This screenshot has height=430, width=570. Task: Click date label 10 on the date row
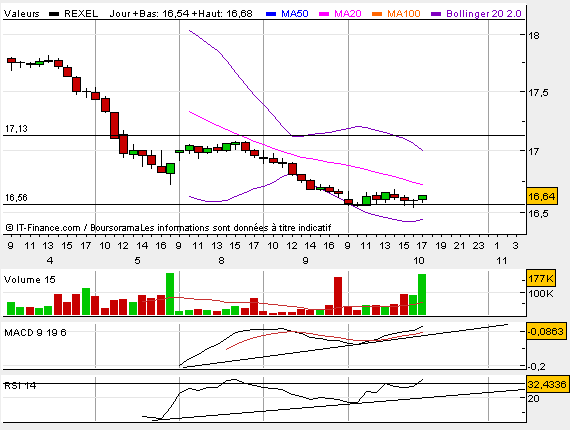click(x=419, y=261)
